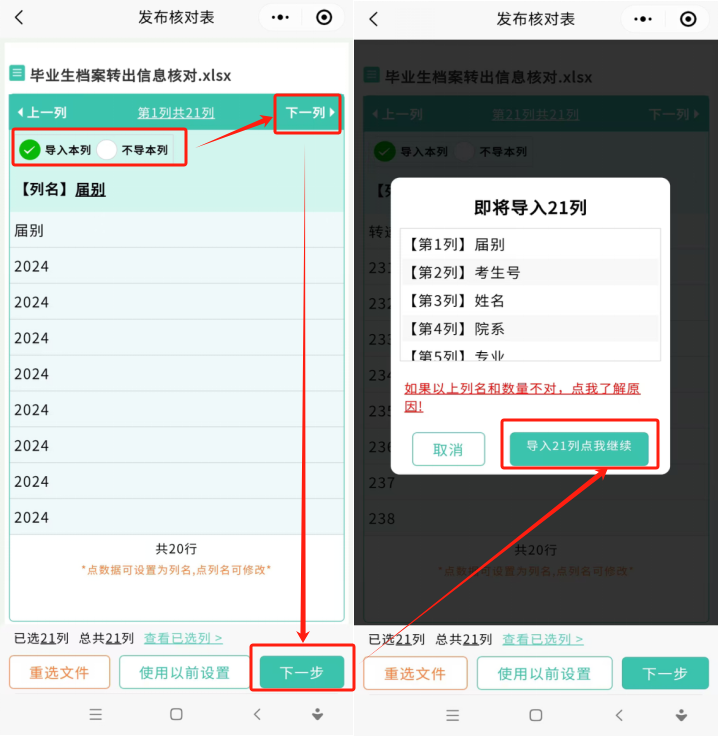
Task: Tap left phone navigation accessibility icon
Action: click(x=318, y=714)
